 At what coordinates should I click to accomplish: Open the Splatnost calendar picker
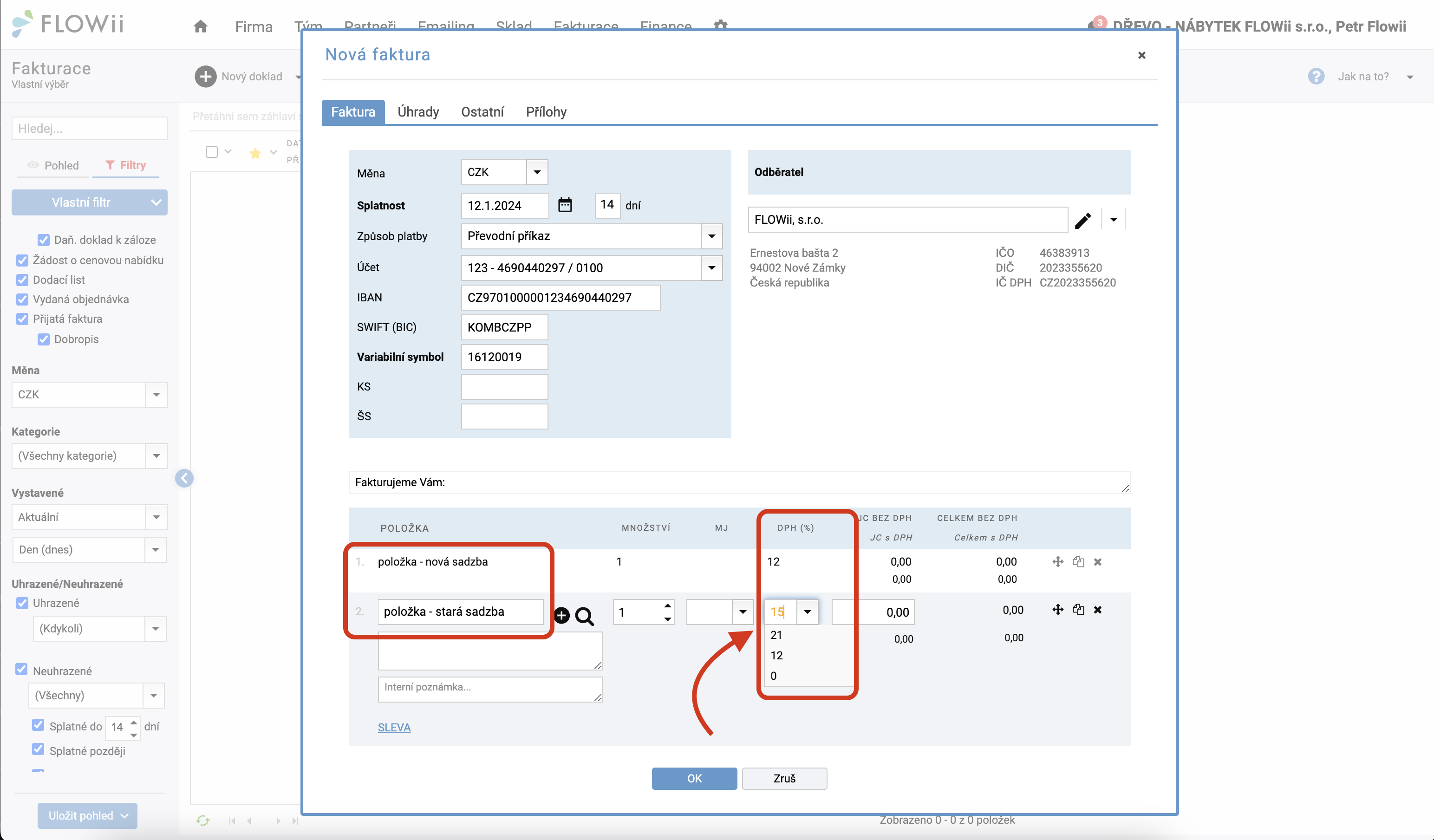point(565,205)
